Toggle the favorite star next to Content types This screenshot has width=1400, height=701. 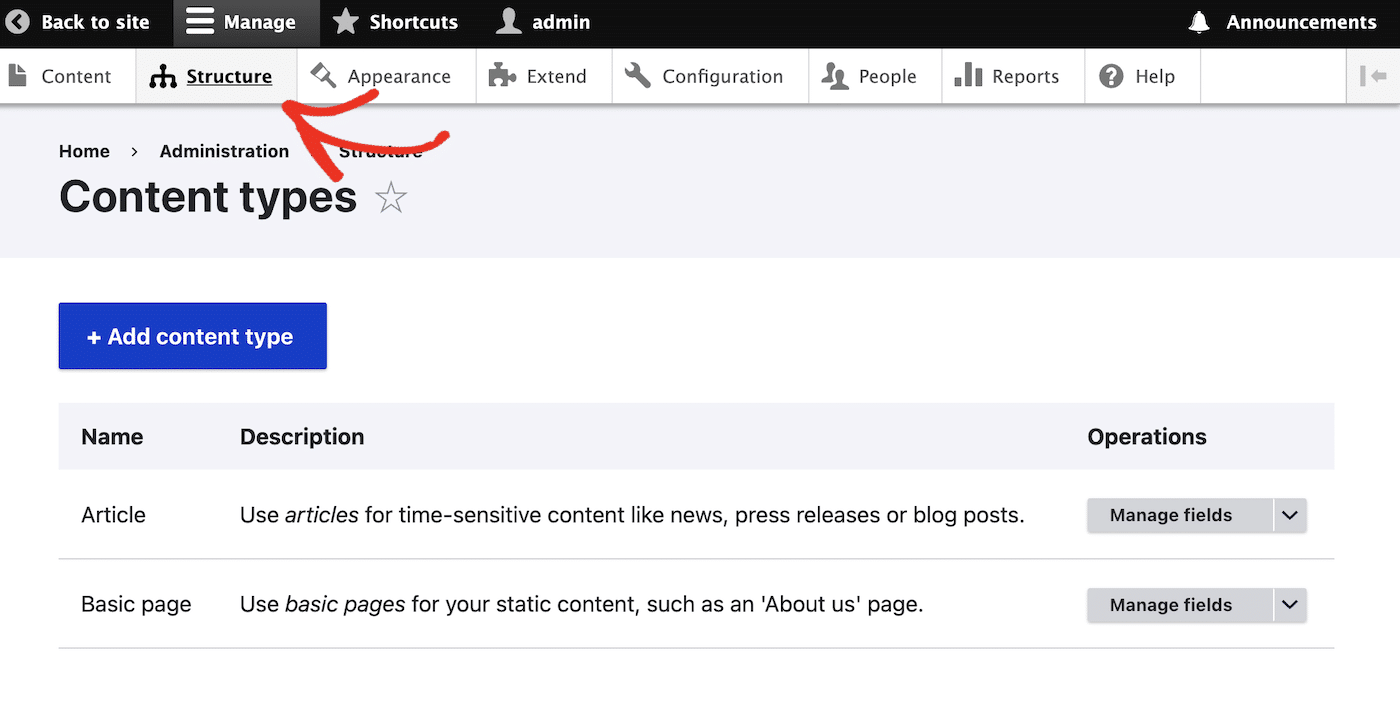[391, 197]
